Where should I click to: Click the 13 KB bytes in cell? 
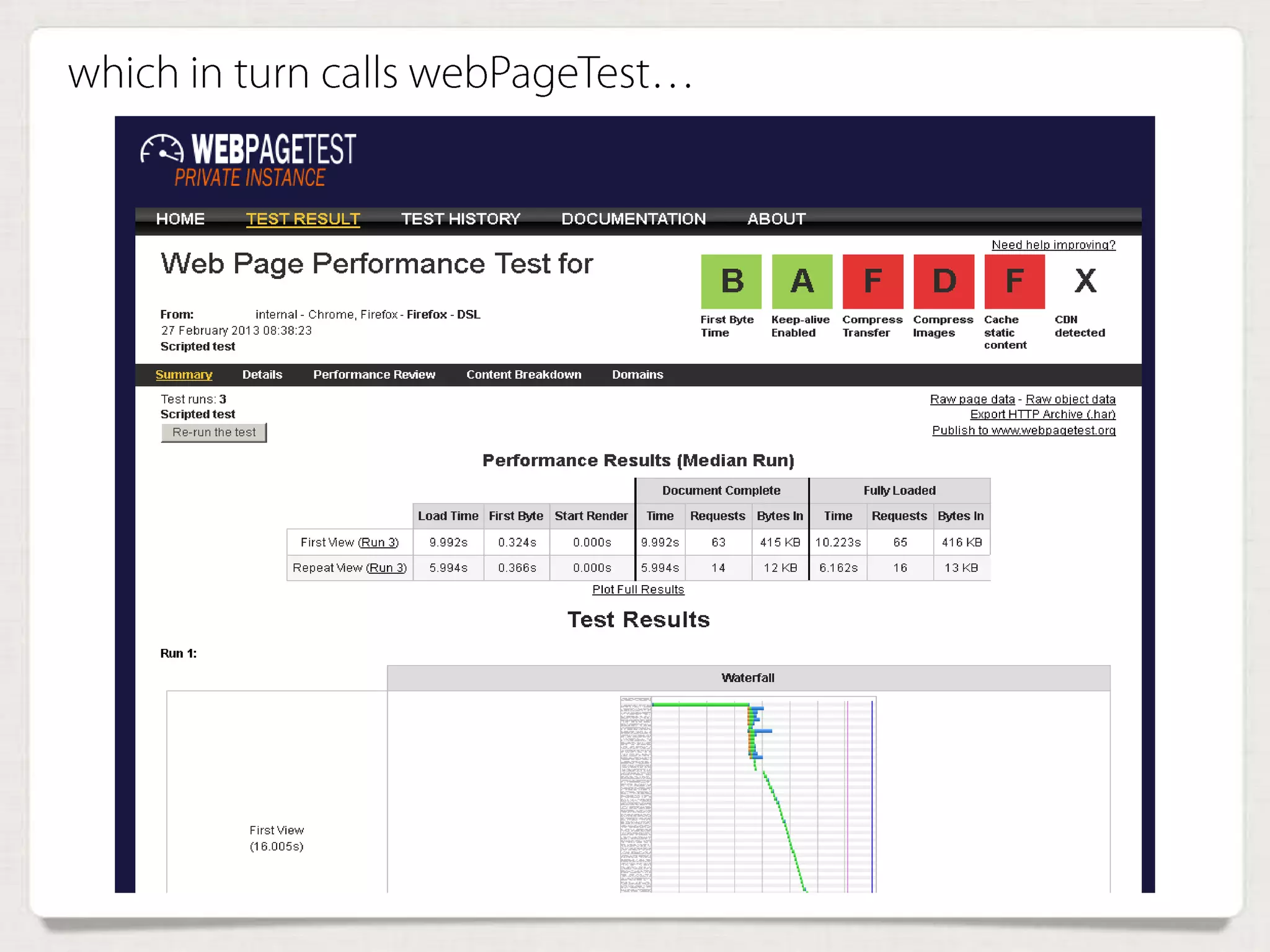pos(961,568)
